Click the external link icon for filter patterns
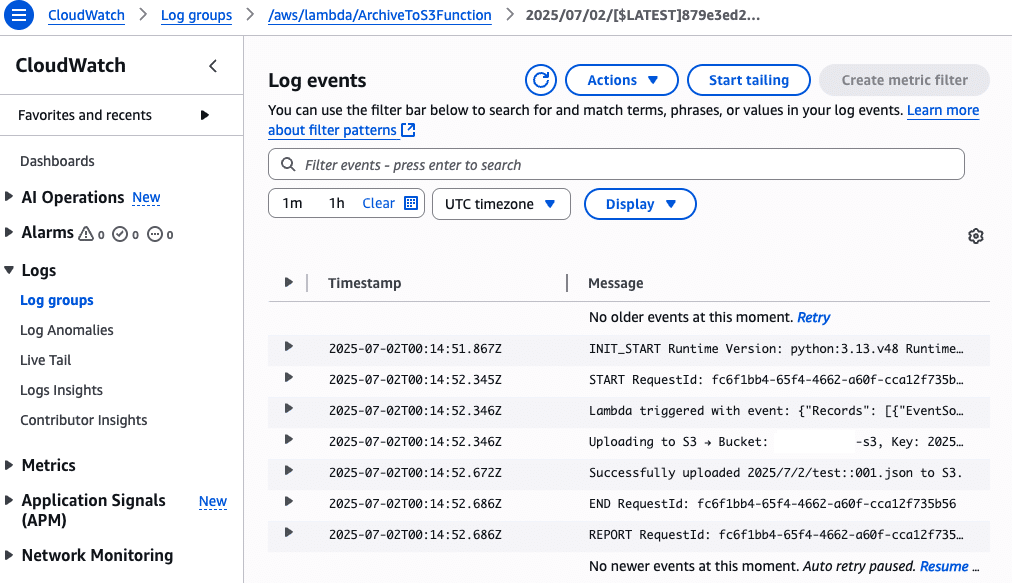The width and height of the screenshot is (1012, 583). point(408,130)
